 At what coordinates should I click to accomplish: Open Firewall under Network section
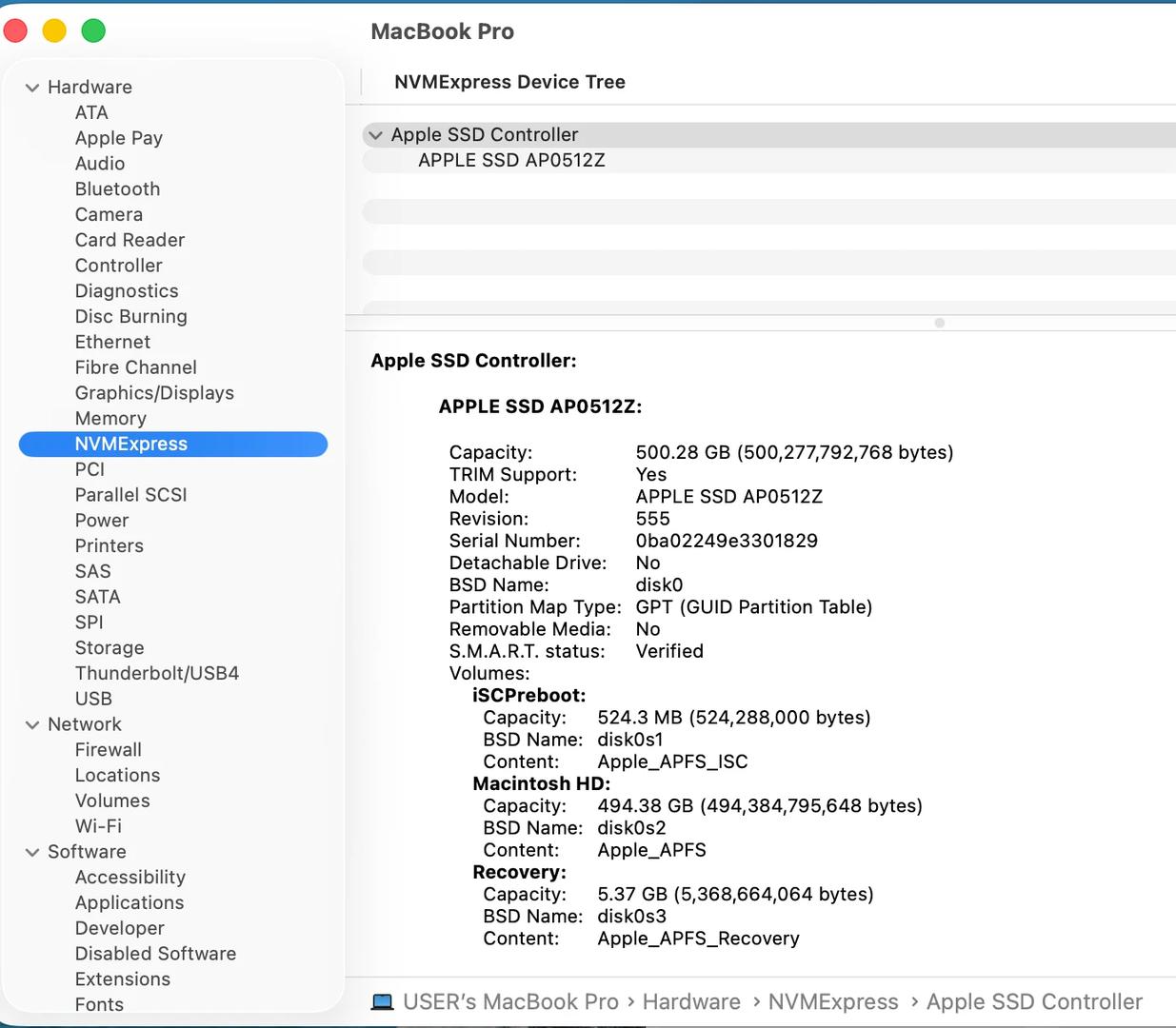coord(108,750)
